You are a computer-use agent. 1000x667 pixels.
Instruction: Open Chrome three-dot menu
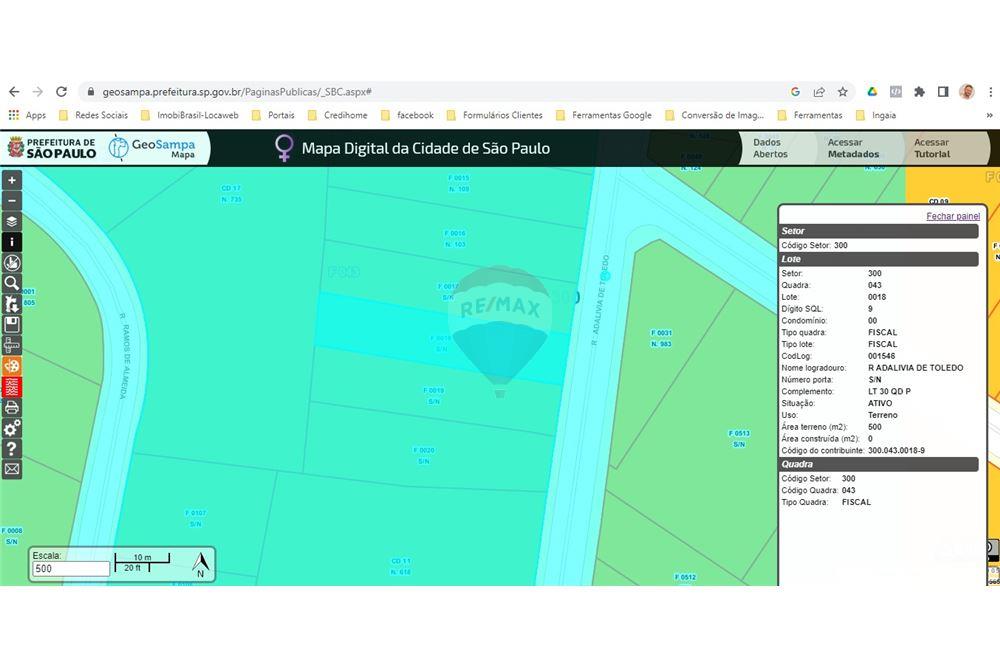click(990, 91)
